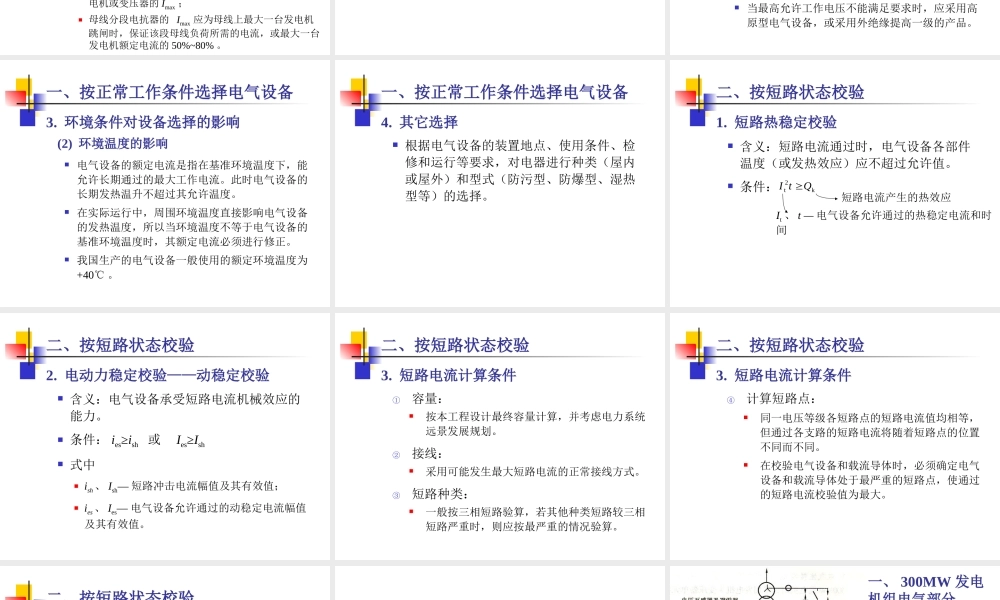Expand the "按正常工作条件选择电气设备" slide
Image resolution: width=1000 pixels, height=600 pixels.
pyautogui.click(x=165, y=92)
